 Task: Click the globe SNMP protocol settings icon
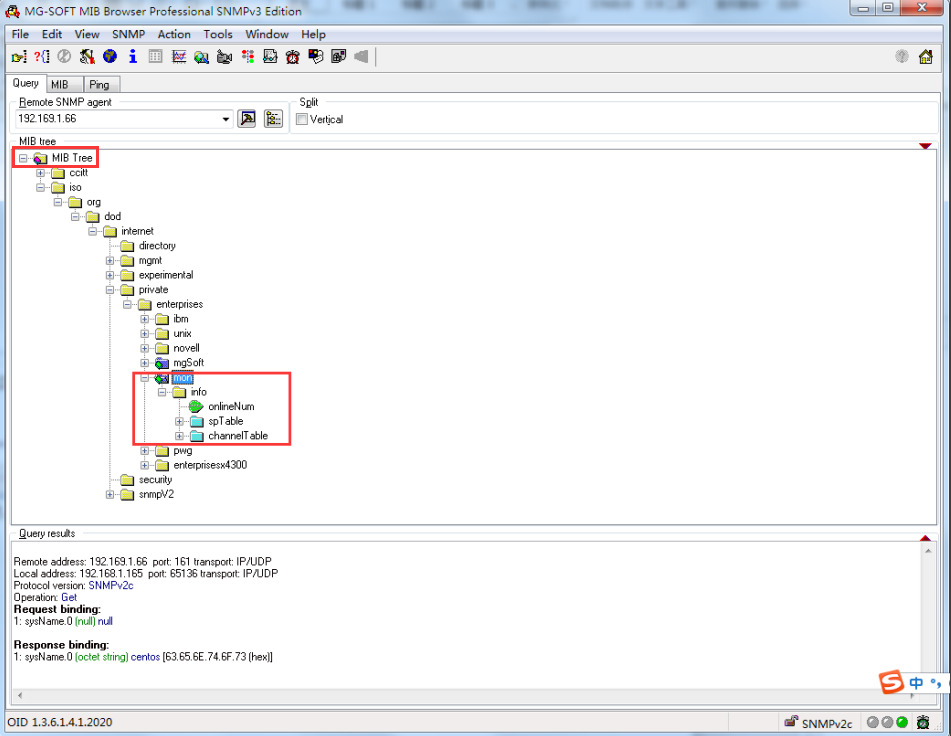point(109,57)
